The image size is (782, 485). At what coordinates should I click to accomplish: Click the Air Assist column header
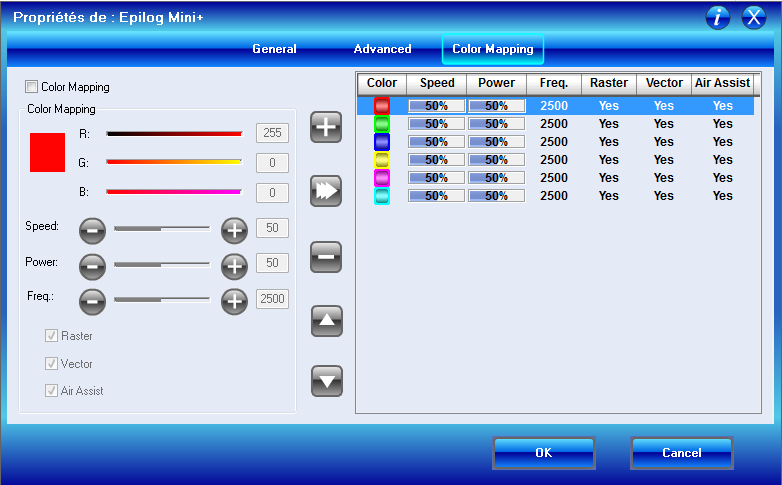click(723, 83)
